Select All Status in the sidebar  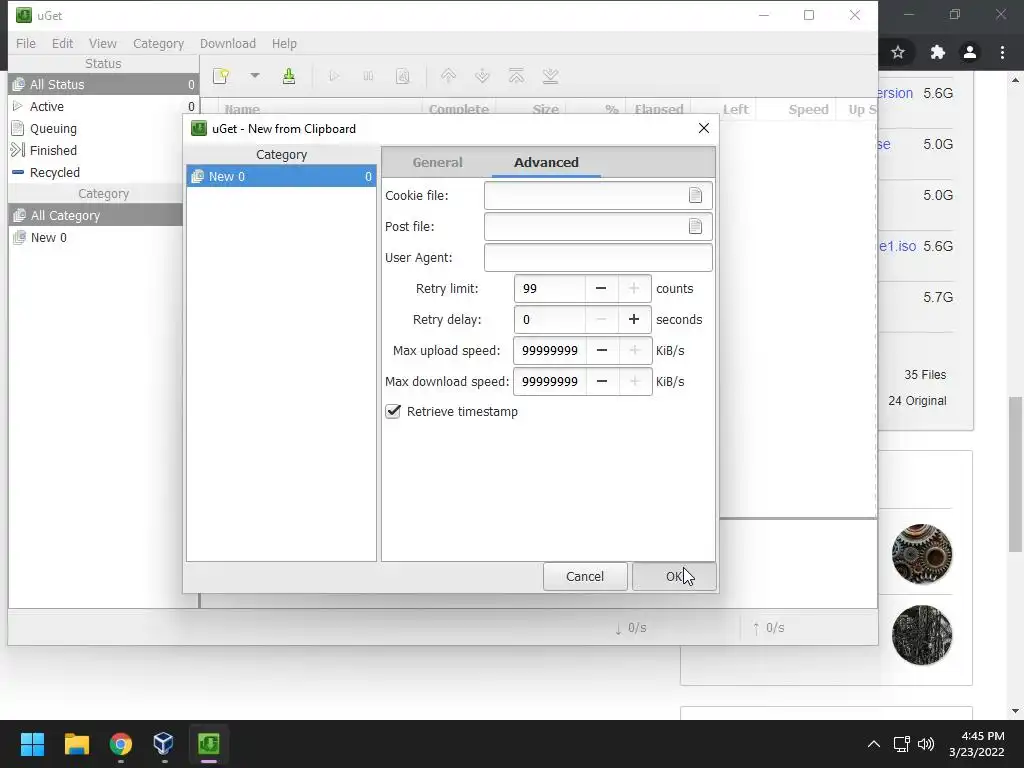point(103,84)
